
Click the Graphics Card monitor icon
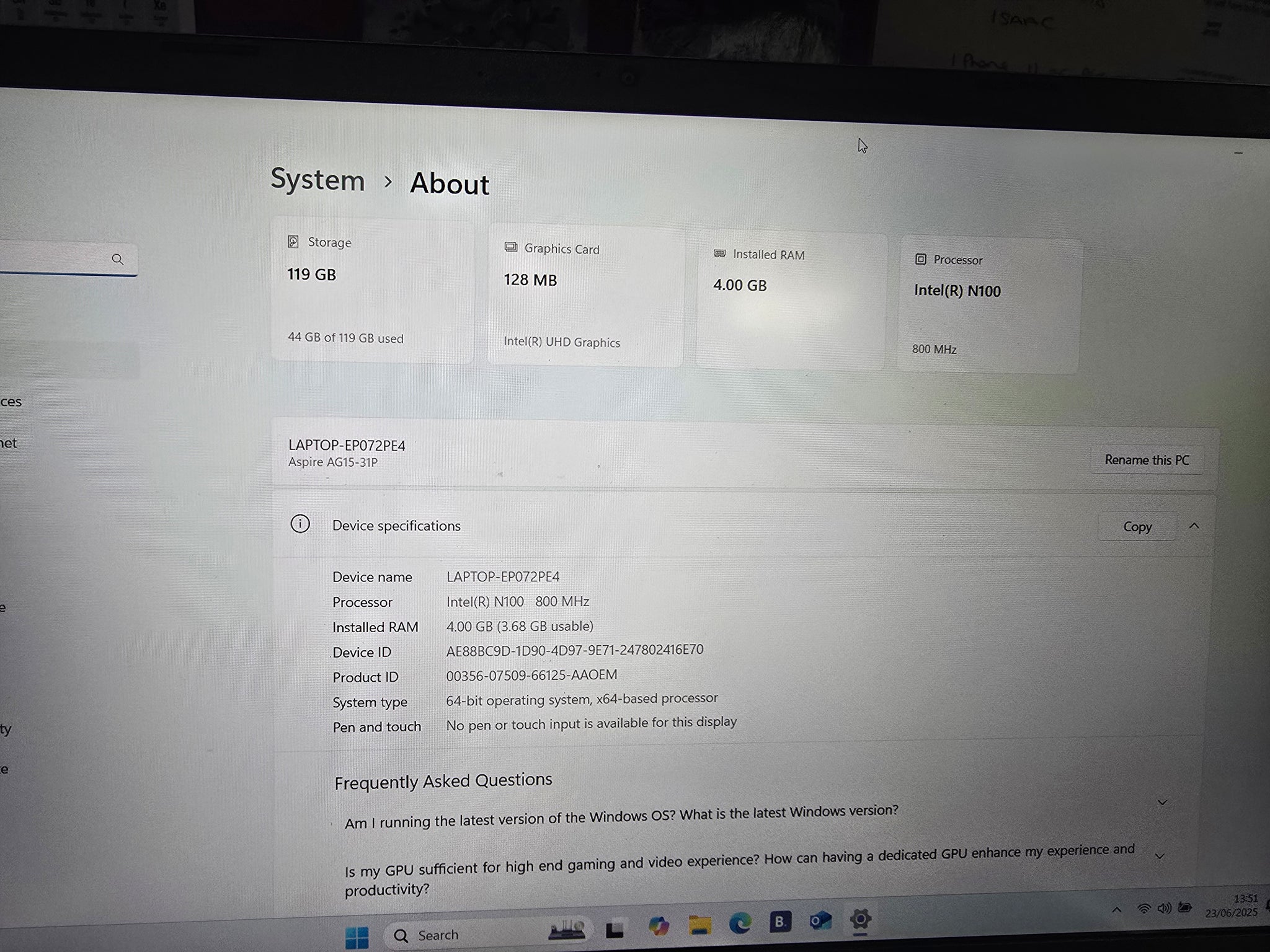tap(510, 247)
